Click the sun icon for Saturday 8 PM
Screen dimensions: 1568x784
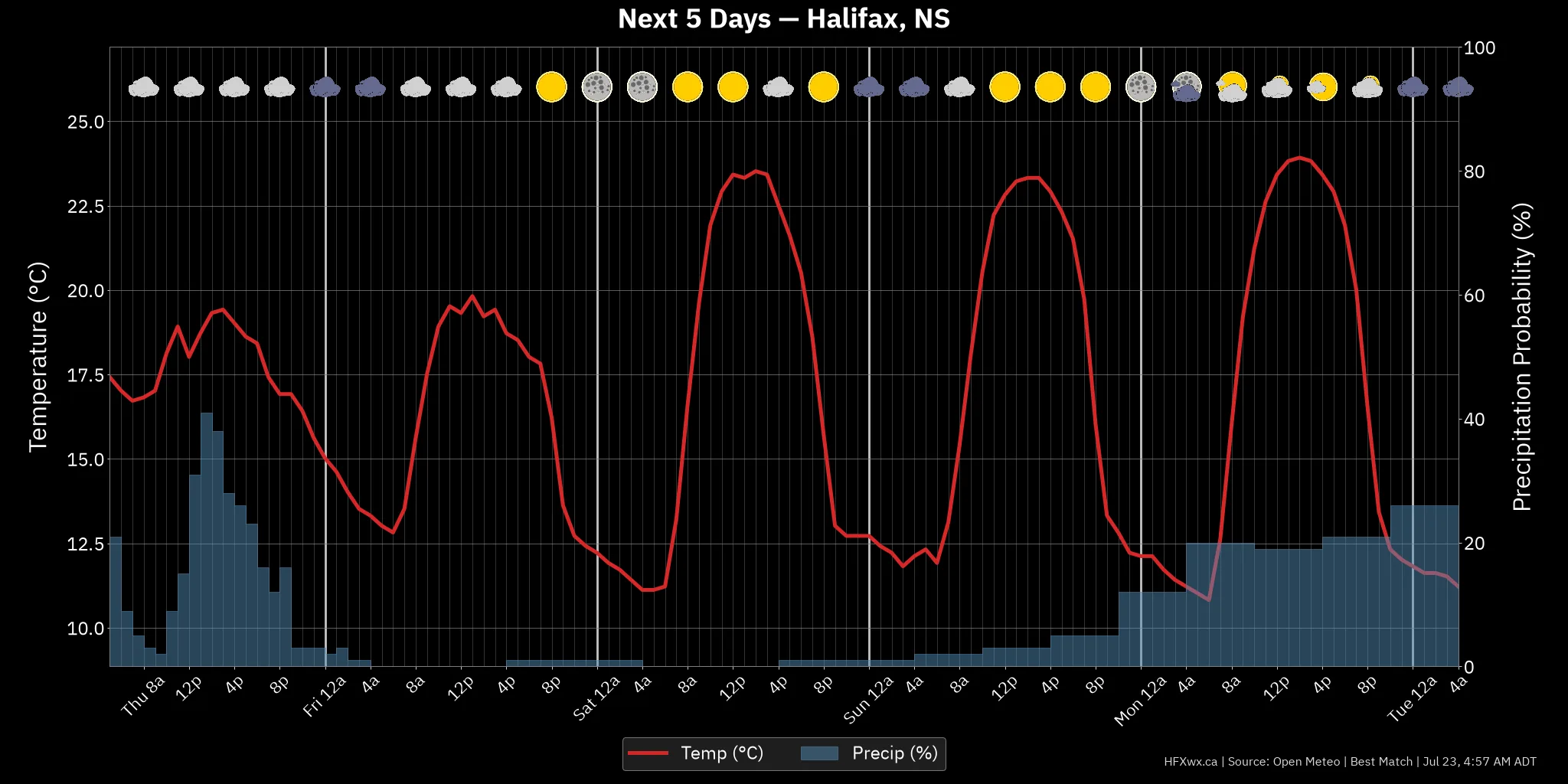coord(824,87)
